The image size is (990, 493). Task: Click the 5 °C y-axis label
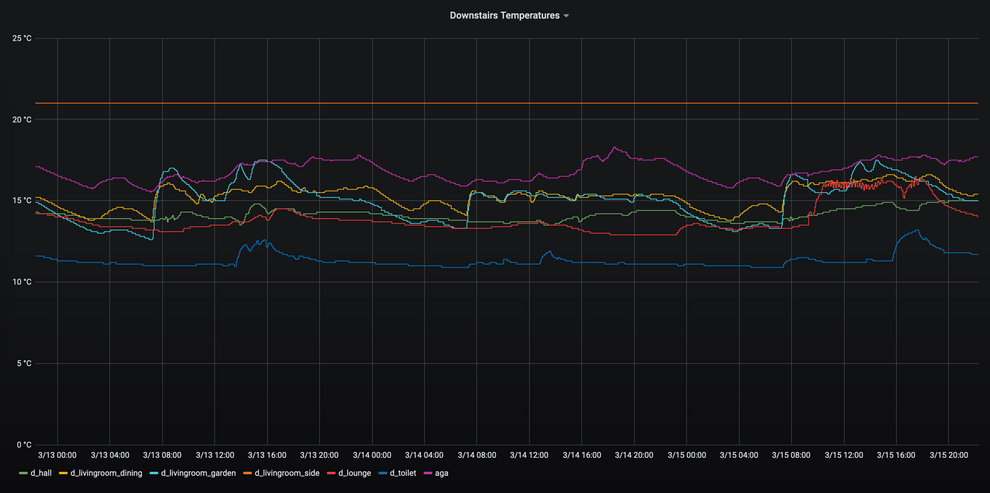point(23,364)
